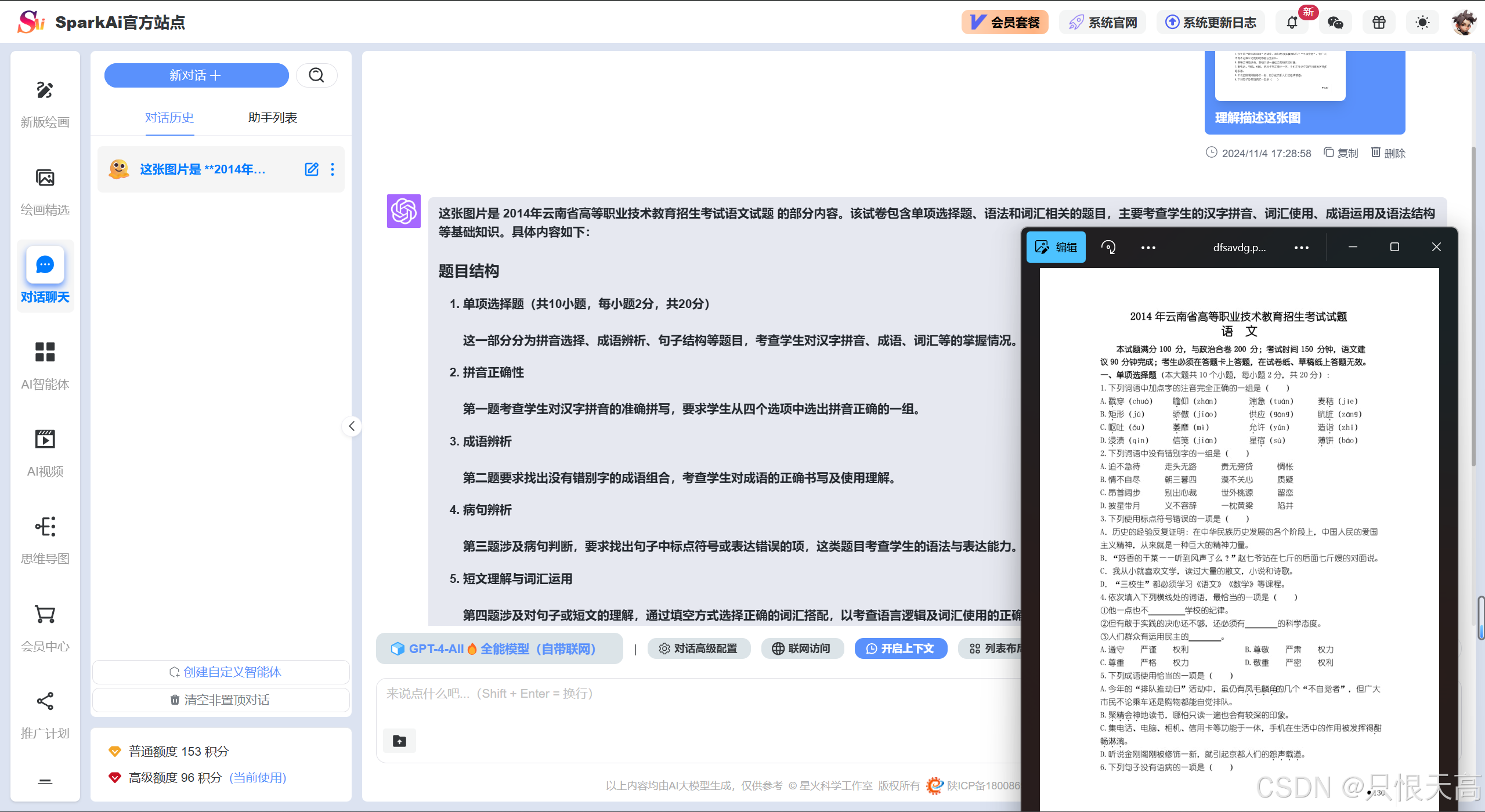This screenshot has height=812, width=1485.
Task: Click the file upload folder icon
Action: pos(399,741)
